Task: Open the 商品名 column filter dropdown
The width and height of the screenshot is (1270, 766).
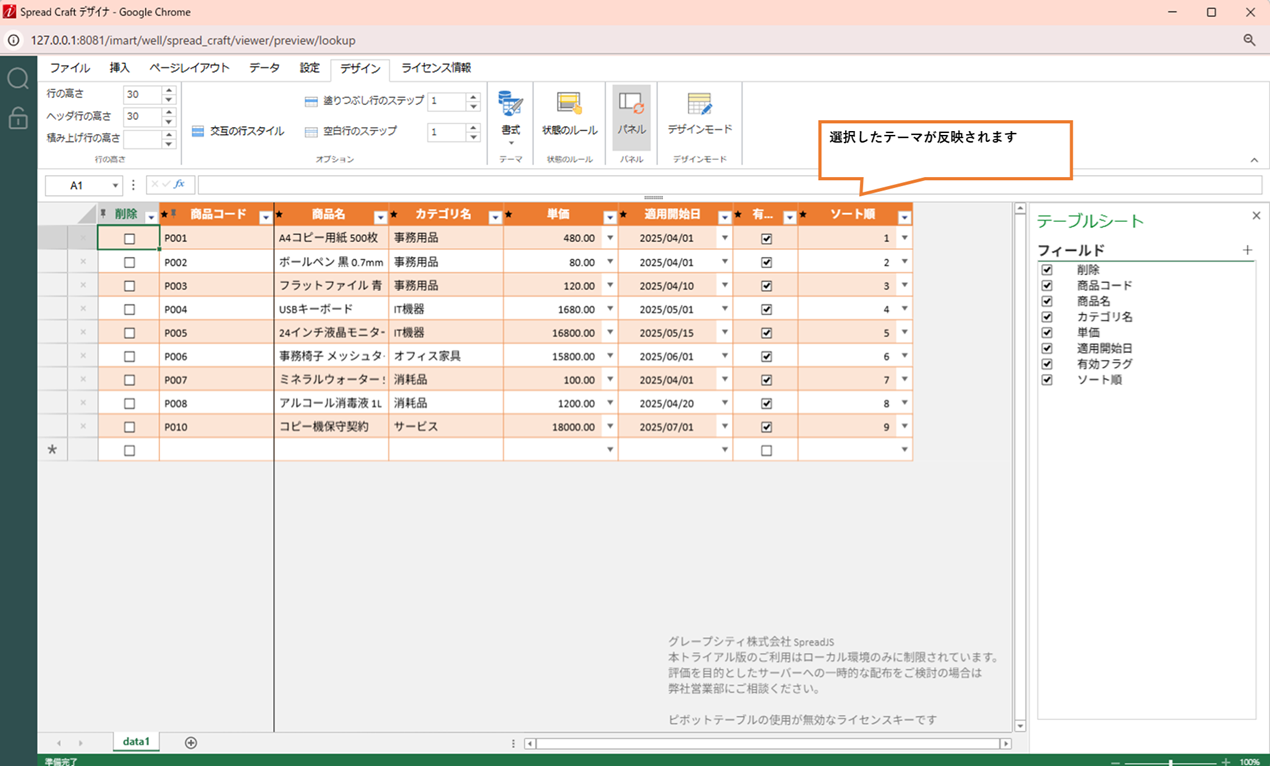Action: [380, 217]
